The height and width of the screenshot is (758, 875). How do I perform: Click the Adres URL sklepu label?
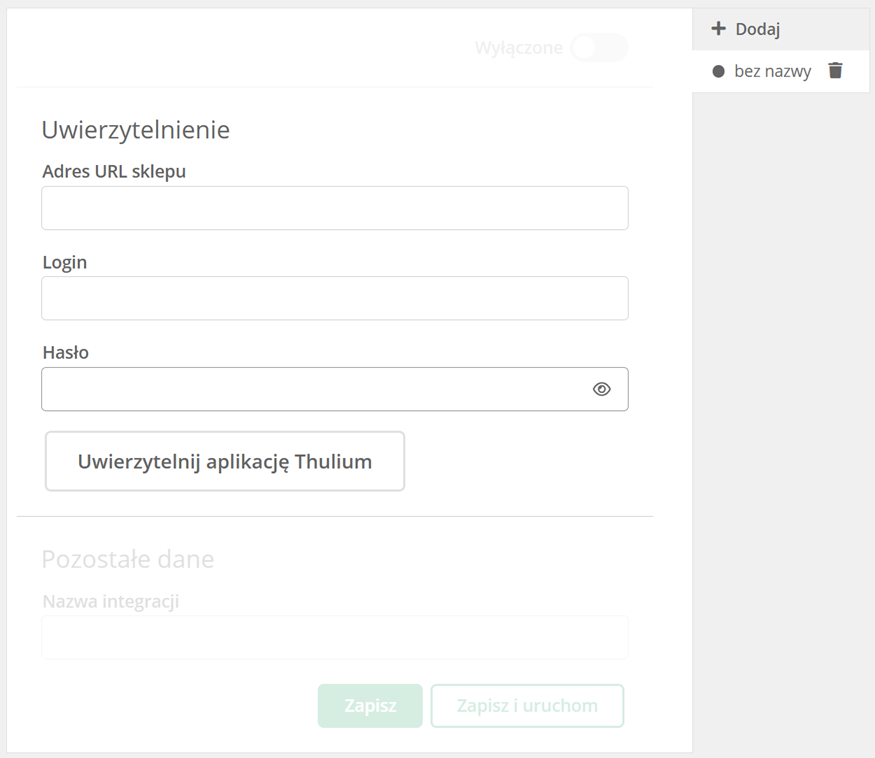[x=114, y=171]
